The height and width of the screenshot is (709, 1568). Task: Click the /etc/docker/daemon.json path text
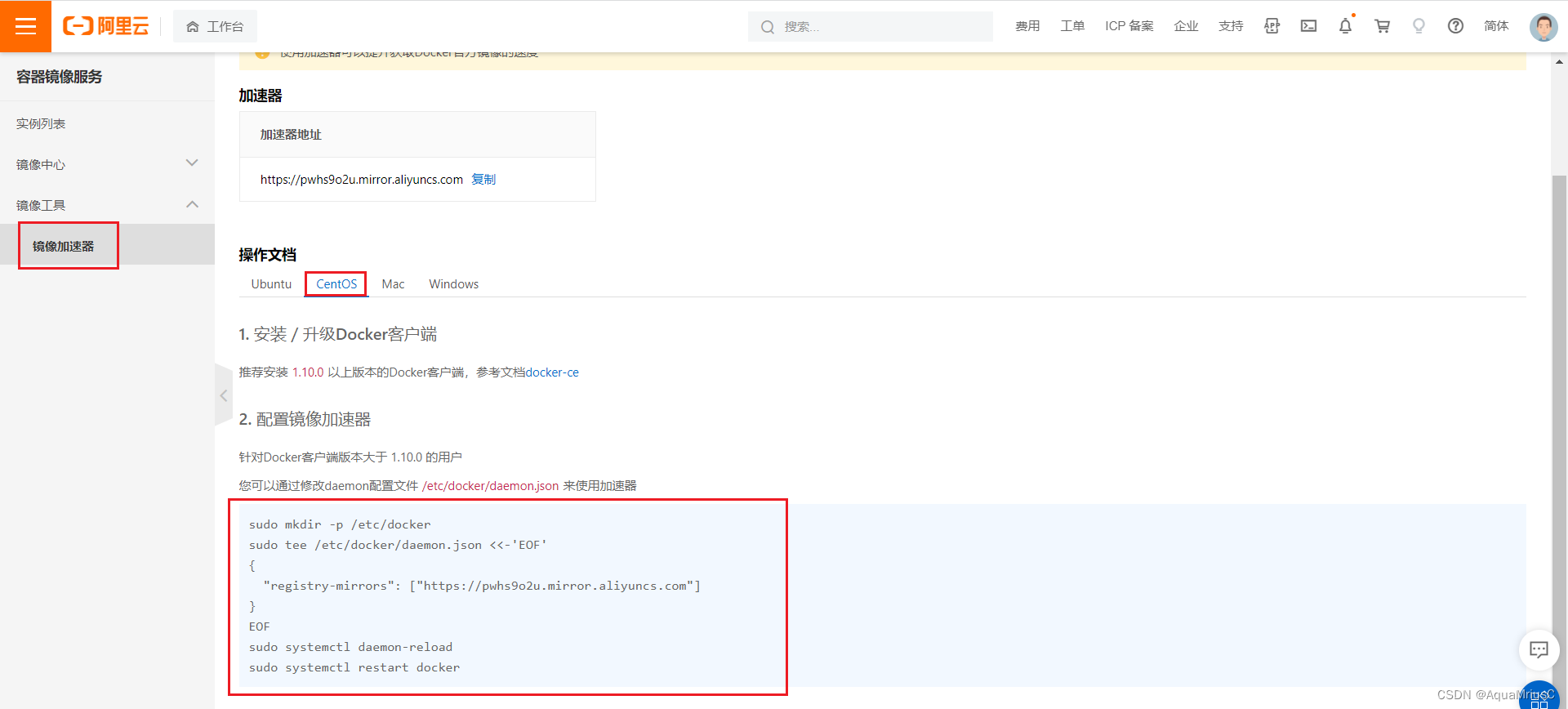490,485
